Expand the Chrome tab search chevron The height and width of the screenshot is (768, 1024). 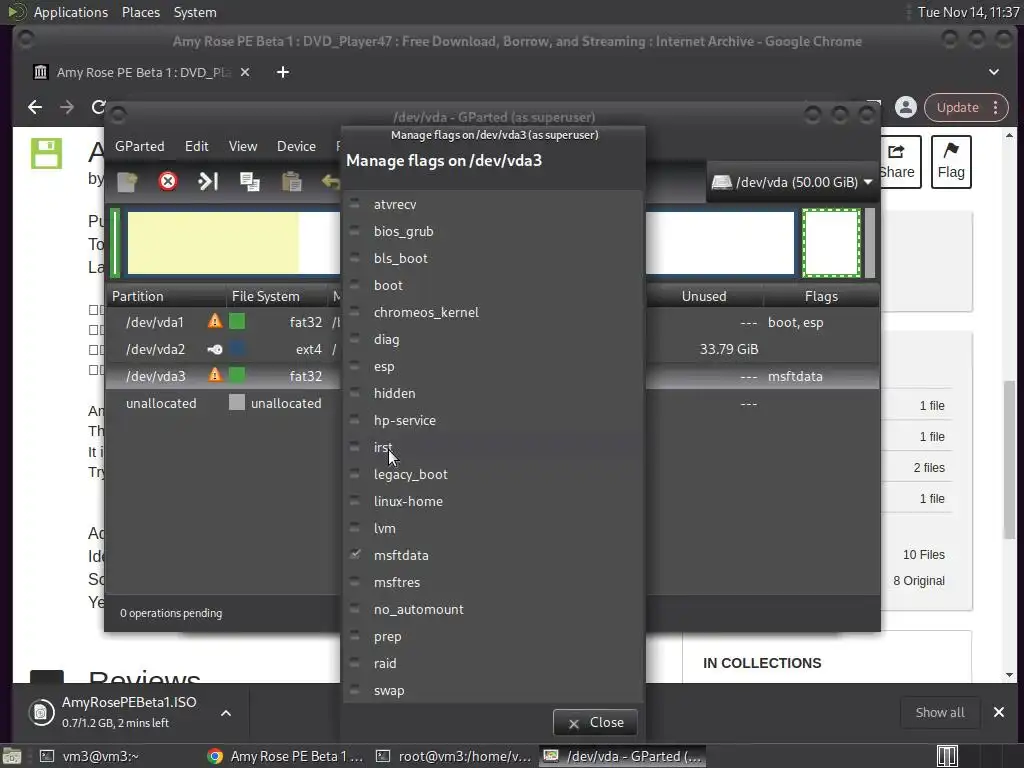[993, 72]
